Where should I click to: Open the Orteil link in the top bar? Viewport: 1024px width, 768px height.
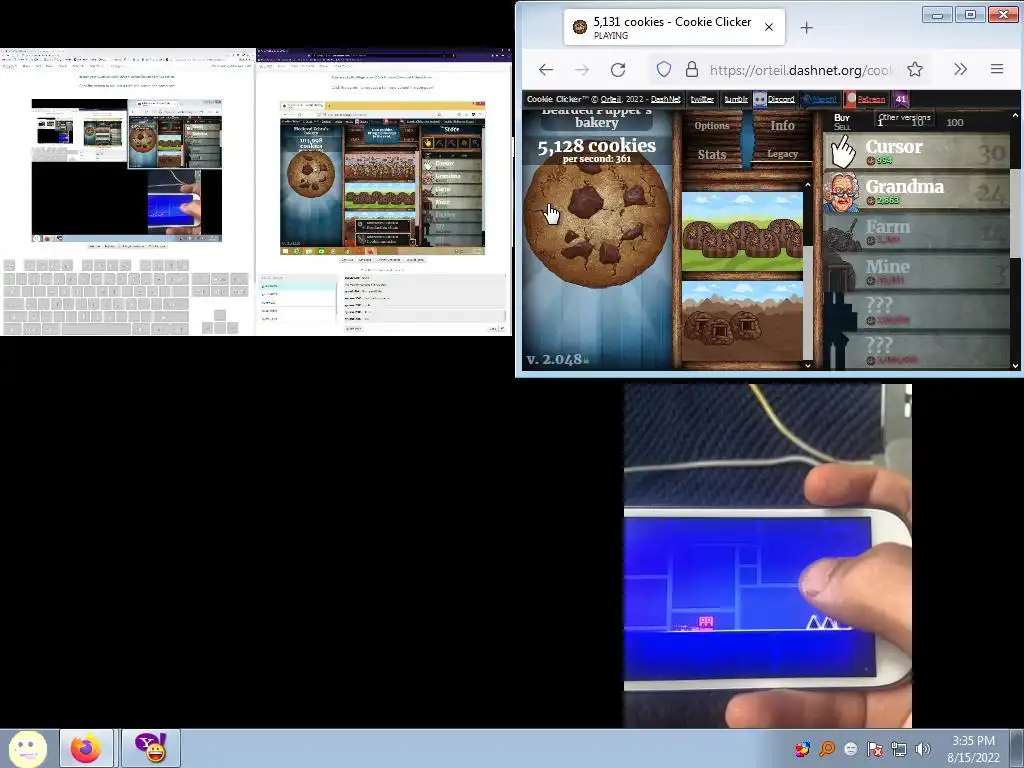point(611,99)
